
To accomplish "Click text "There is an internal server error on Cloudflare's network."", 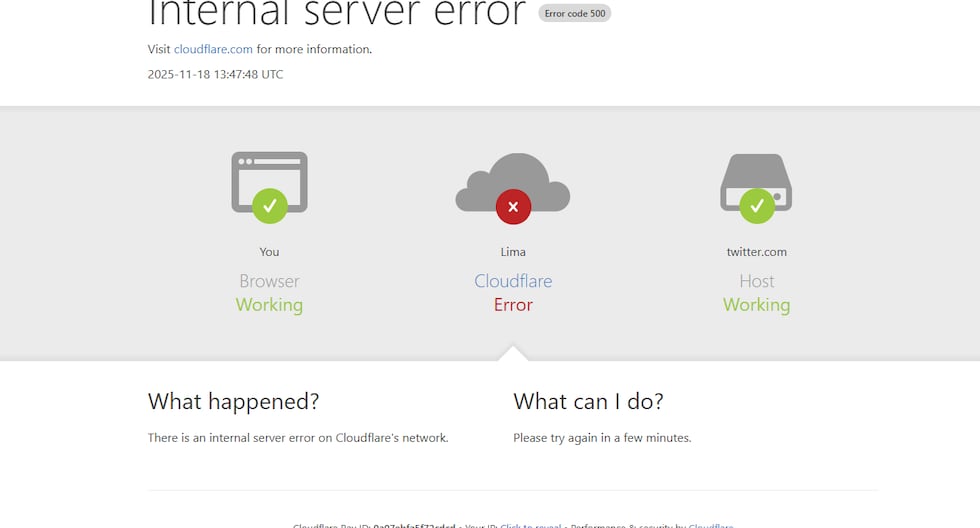I will click(x=298, y=438).
